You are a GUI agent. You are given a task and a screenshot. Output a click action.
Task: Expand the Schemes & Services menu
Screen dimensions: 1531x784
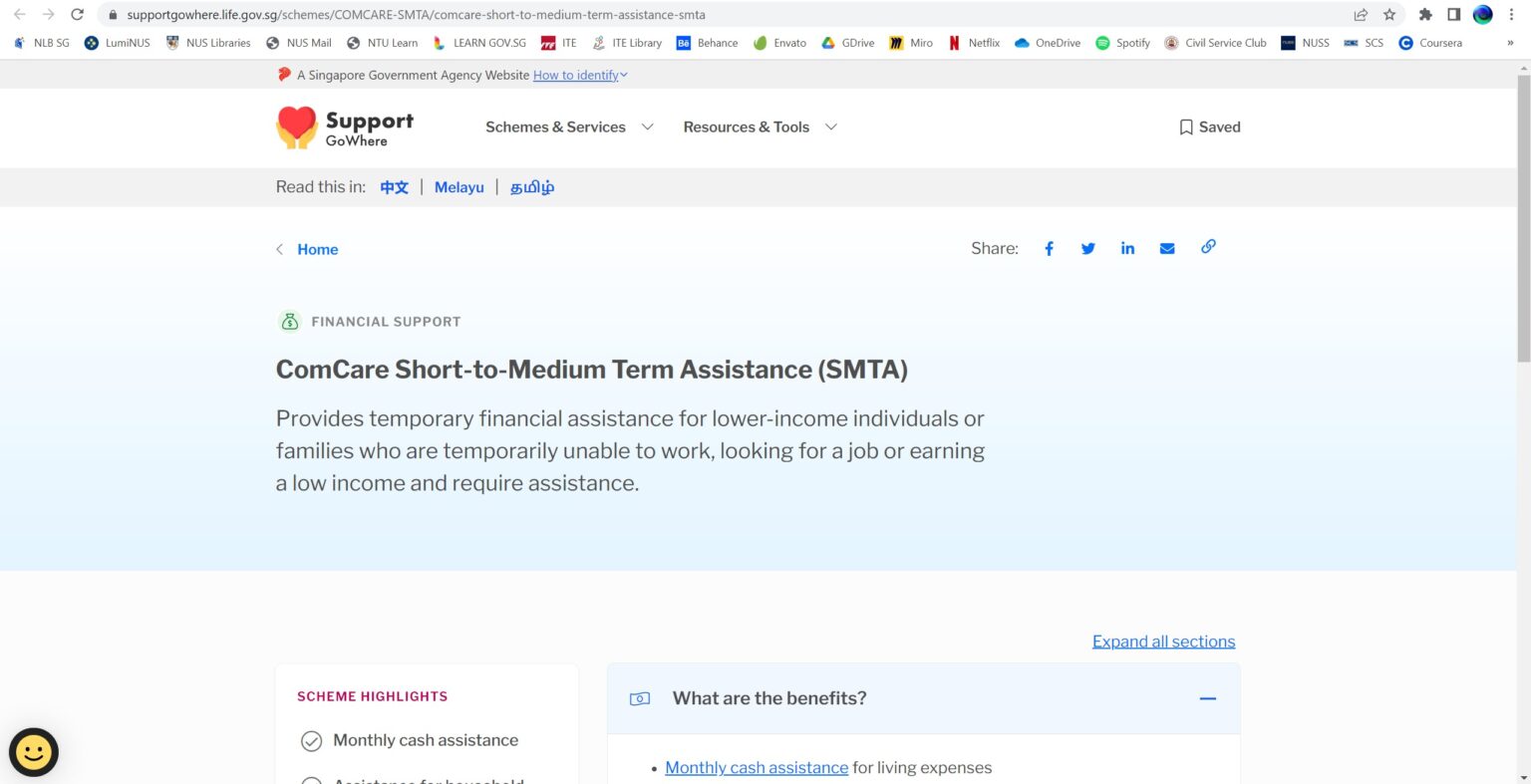569,128
